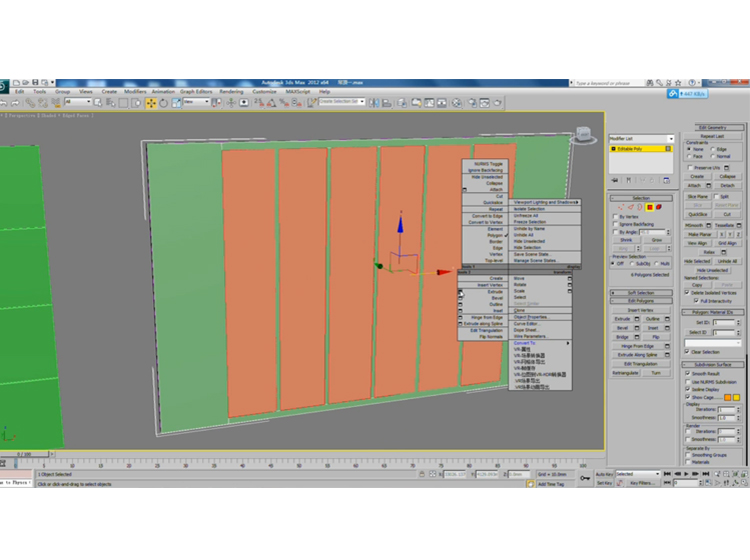
Task: Click the Render teapot icon
Action: coord(497,103)
